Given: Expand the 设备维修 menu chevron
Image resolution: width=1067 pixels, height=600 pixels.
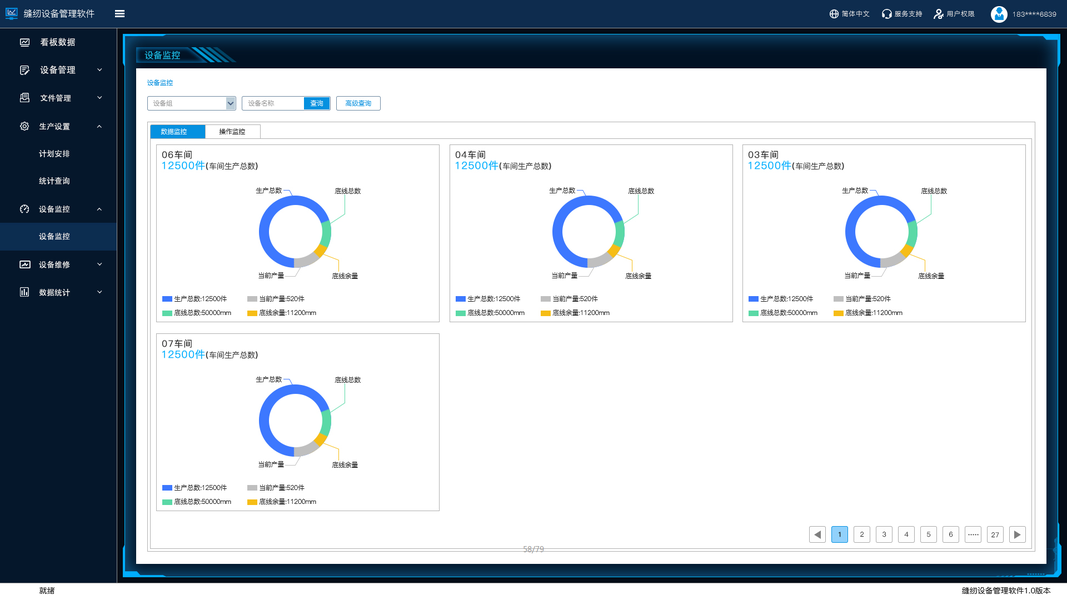Looking at the screenshot, I should pos(99,265).
